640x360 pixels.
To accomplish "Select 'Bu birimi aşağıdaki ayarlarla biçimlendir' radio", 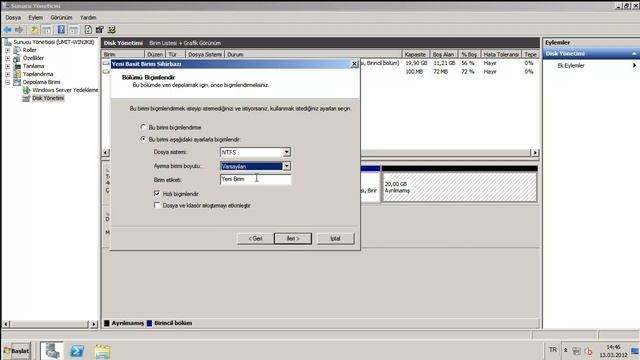I will click(x=143, y=139).
